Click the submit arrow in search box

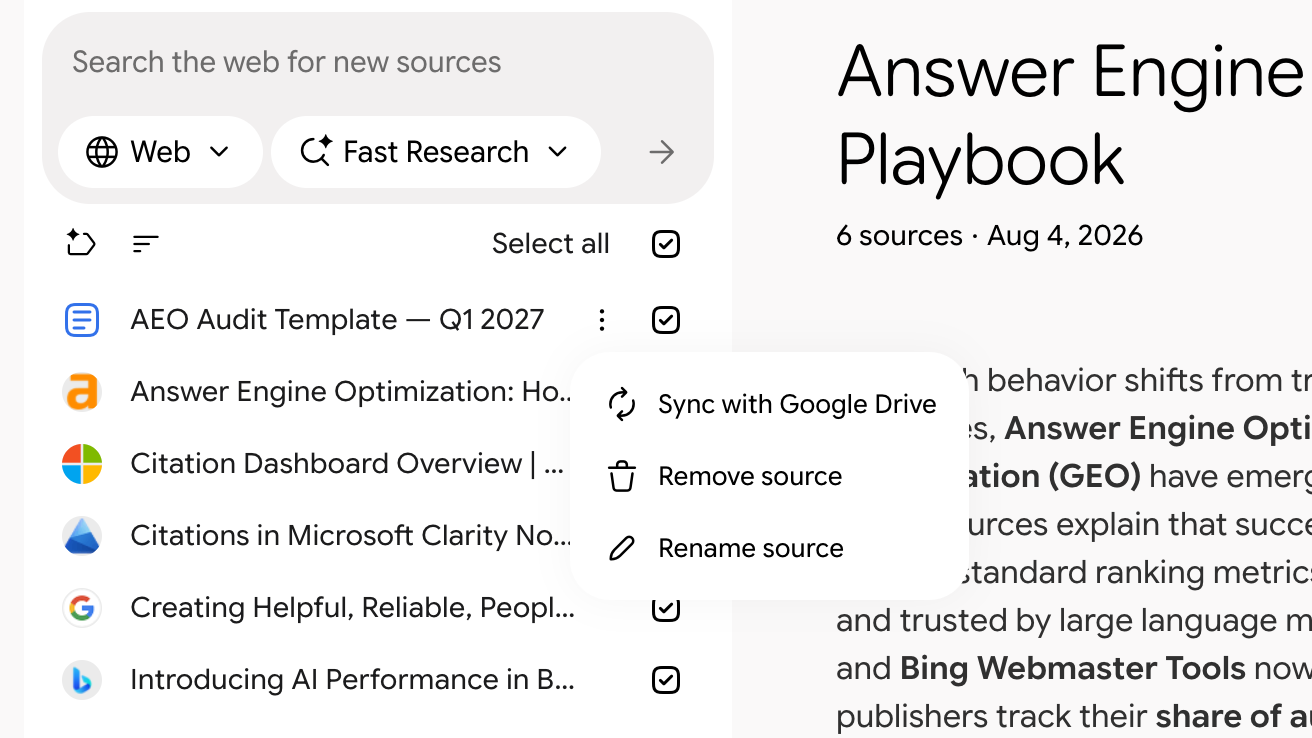click(661, 152)
